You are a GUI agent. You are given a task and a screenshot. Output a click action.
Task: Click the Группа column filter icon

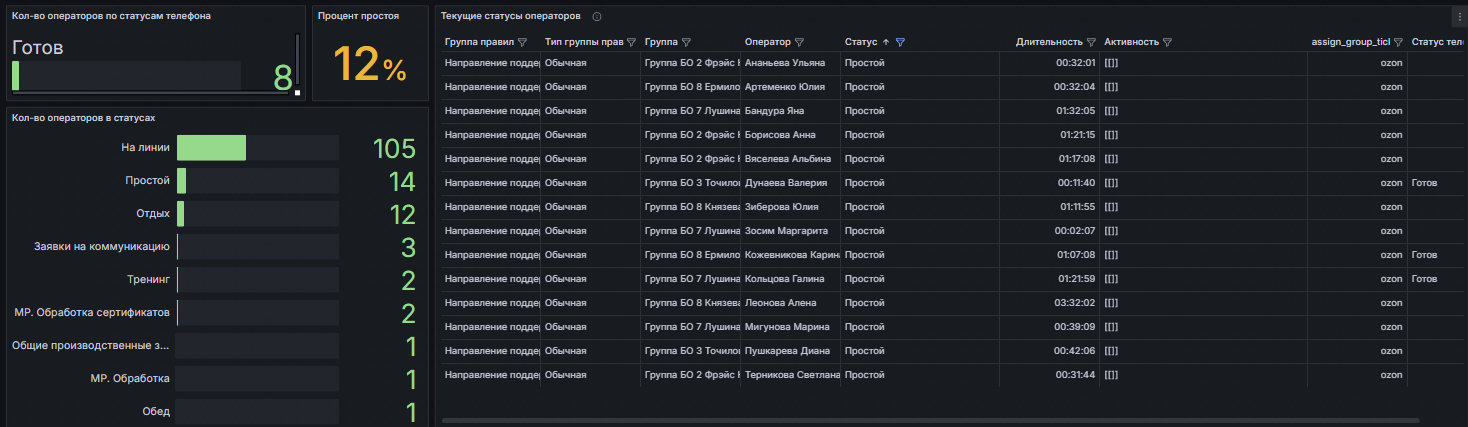(687, 42)
